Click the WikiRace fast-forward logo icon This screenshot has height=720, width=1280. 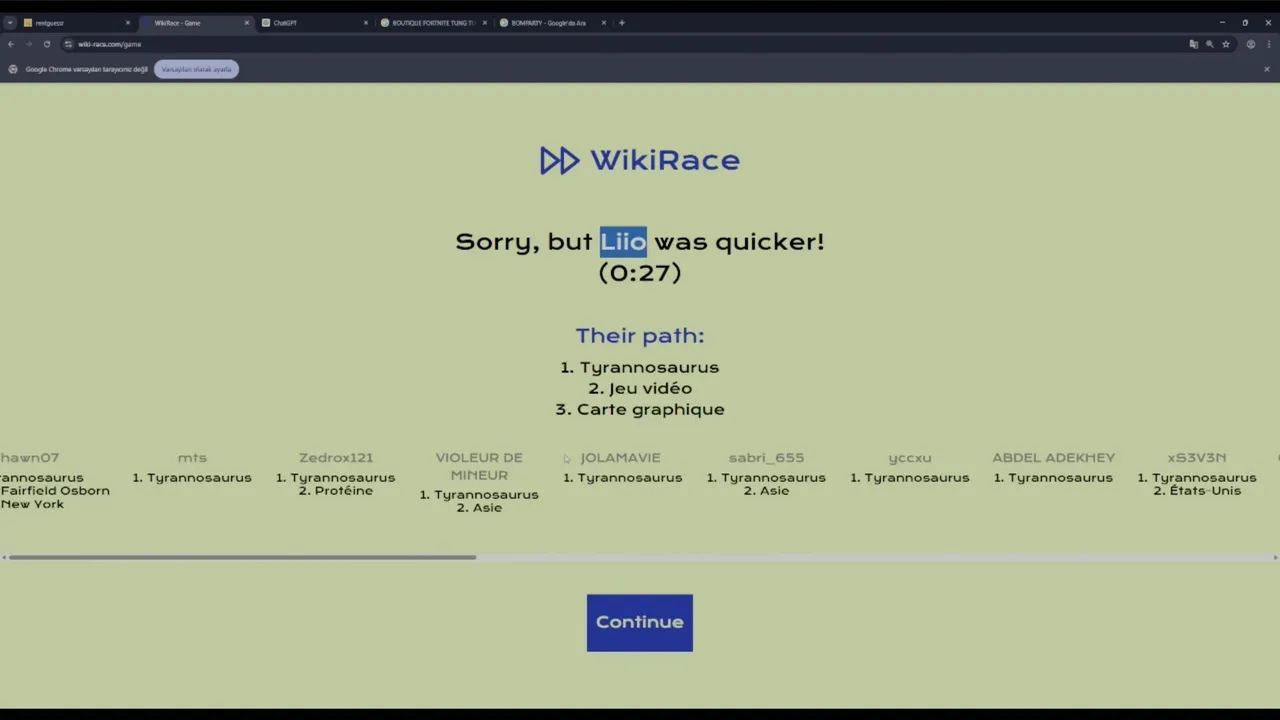tap(559, 160)
